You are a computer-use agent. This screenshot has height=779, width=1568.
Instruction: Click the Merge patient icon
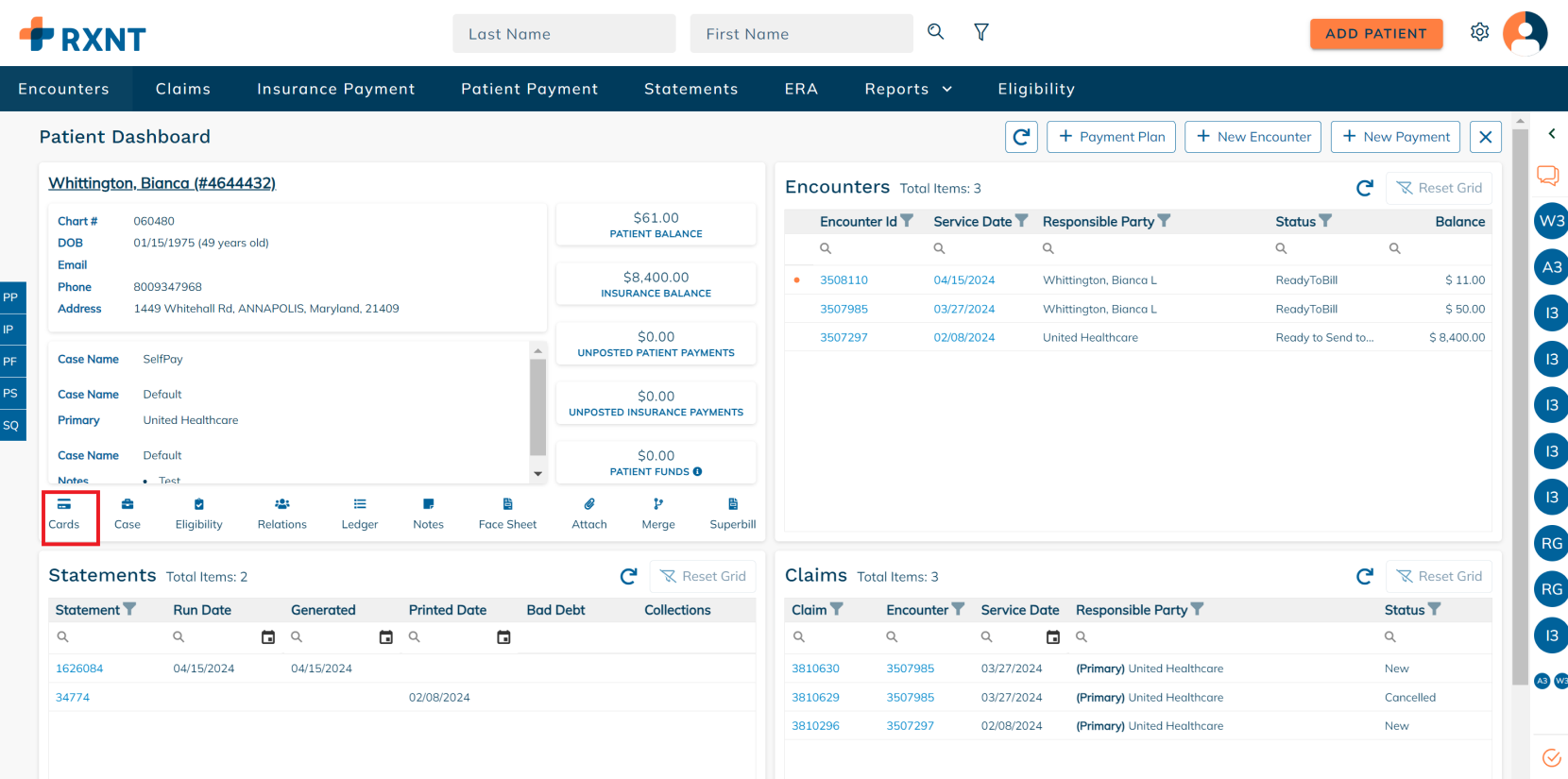(x=658, y=514)
